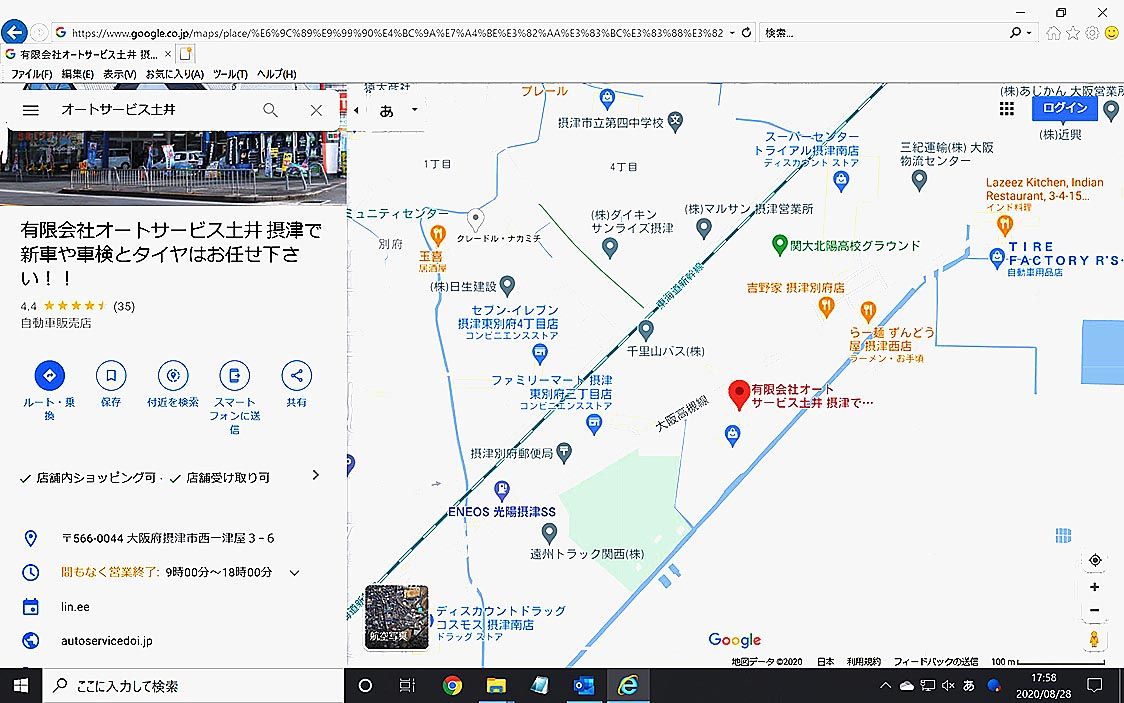This screenshot has width=1124, height=703.
Task: Expand the store shopping options chevron
Action: coord(316,476)
